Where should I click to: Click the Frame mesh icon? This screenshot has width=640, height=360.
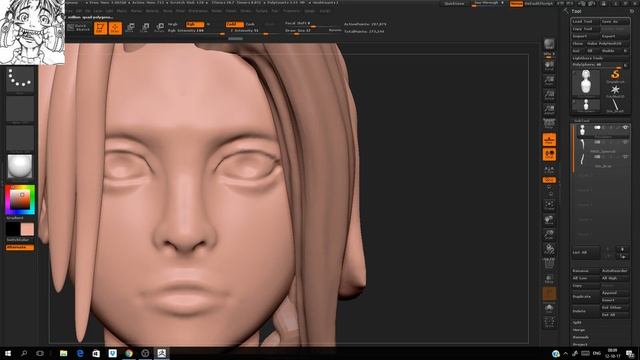549,205
